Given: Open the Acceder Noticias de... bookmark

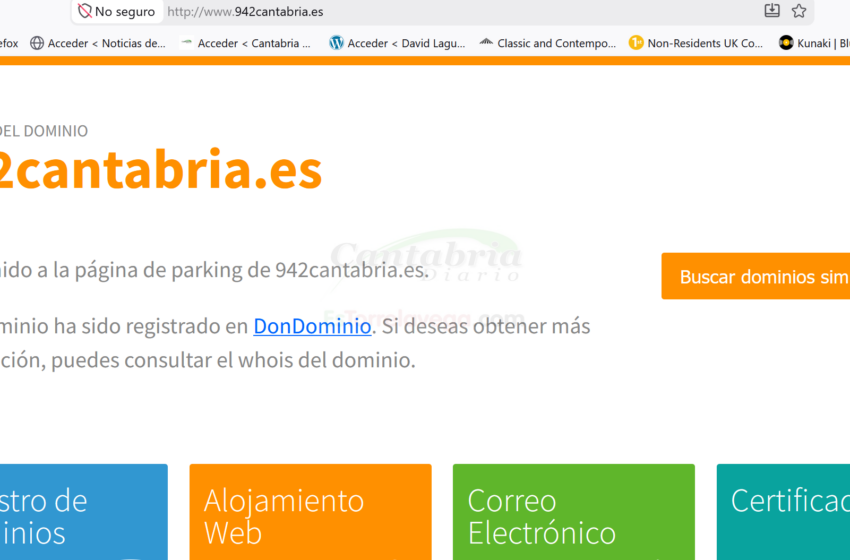Looking at the screenshot, I should point(98,43).
